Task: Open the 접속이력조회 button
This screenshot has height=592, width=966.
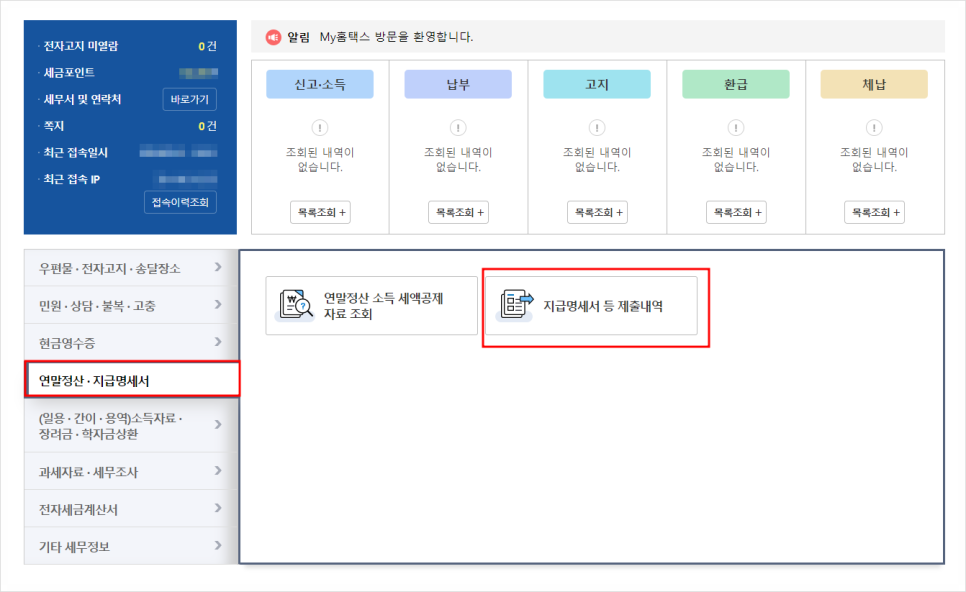Action: coord(179,203)
